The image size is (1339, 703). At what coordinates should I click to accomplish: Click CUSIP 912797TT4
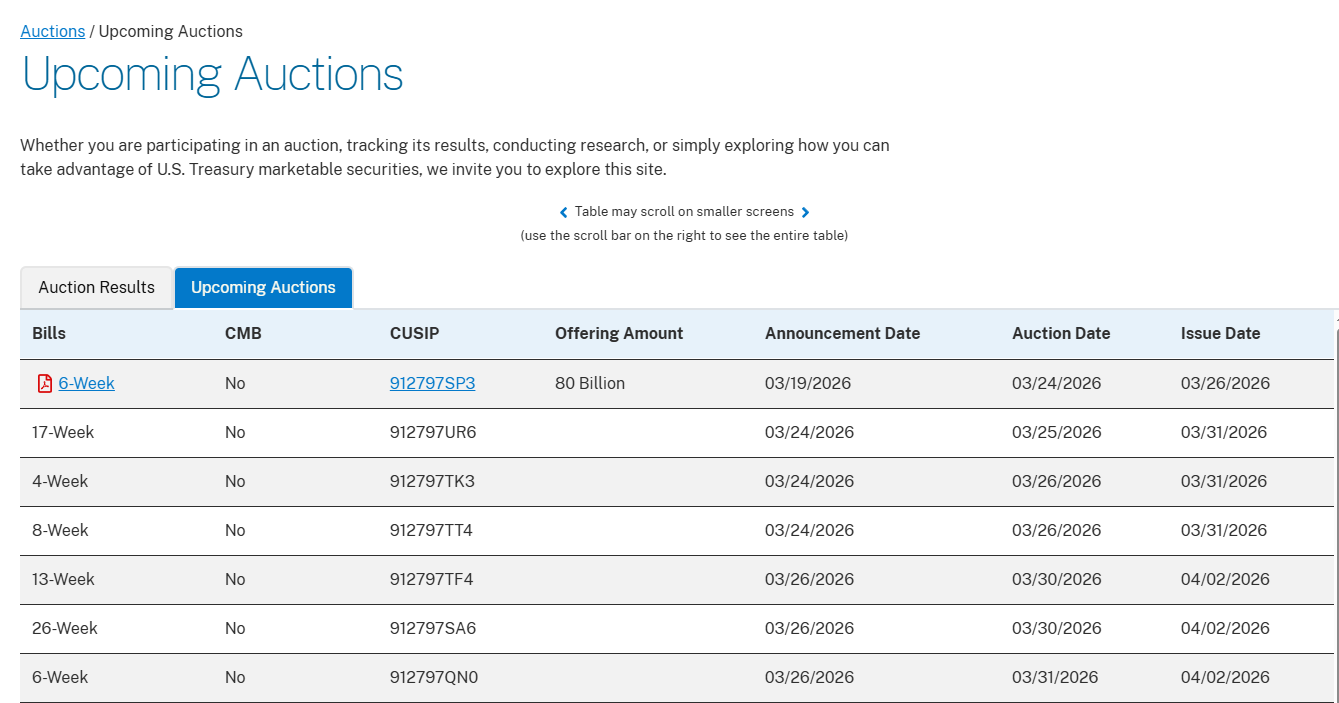coord(431,530)
